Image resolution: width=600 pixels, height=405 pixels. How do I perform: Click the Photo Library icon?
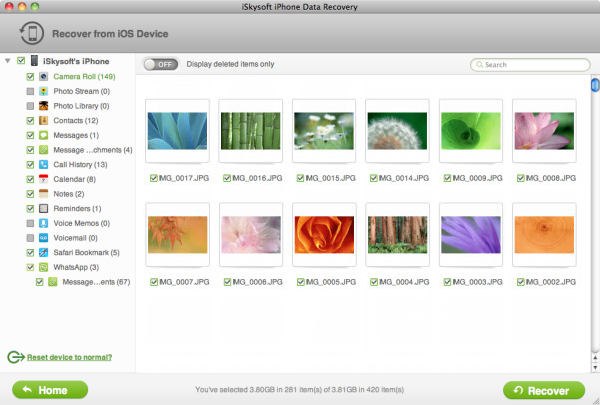[44, 106]
